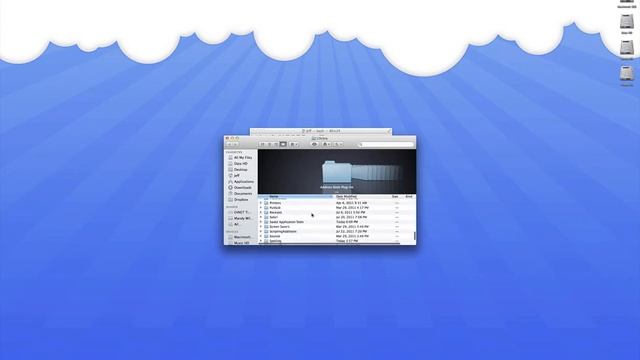The image size is (640, 360).
Task: Click the file list vertical scrollbar
Action: pyautogui.click(x=415, y=236)
